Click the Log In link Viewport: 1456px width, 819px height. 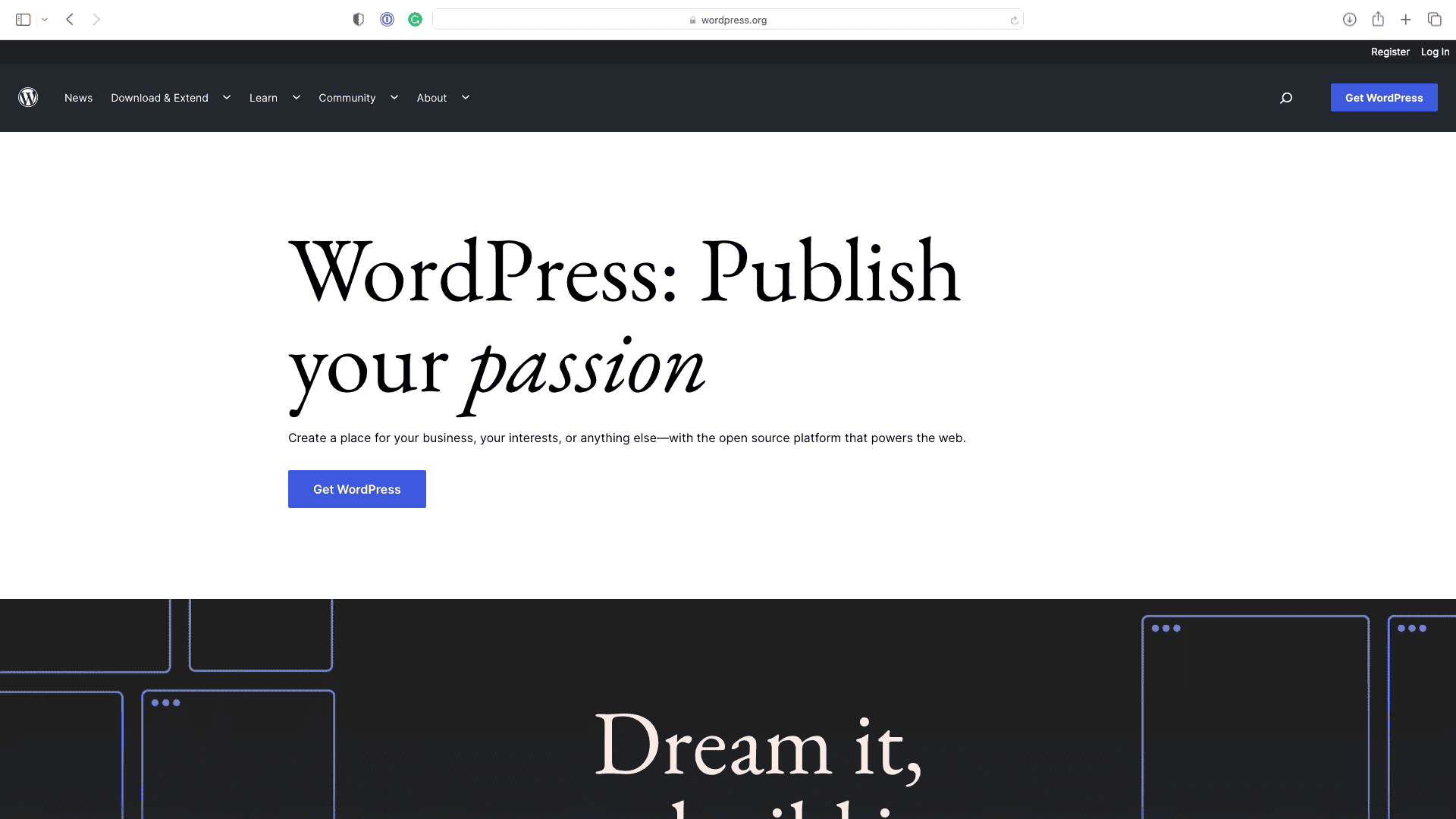click(1435, 52)
